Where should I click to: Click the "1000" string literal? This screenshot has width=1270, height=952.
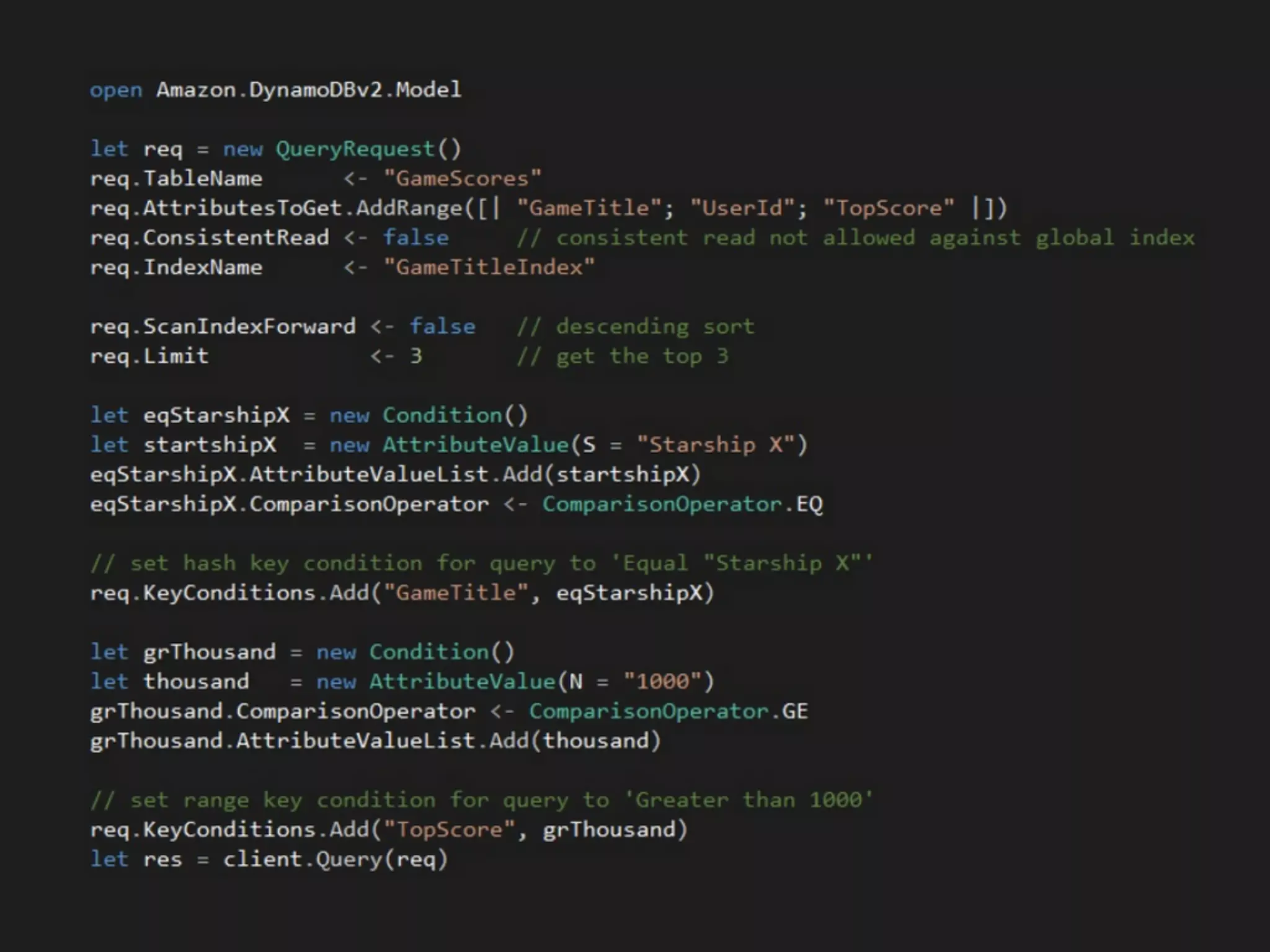pos(663,682)
